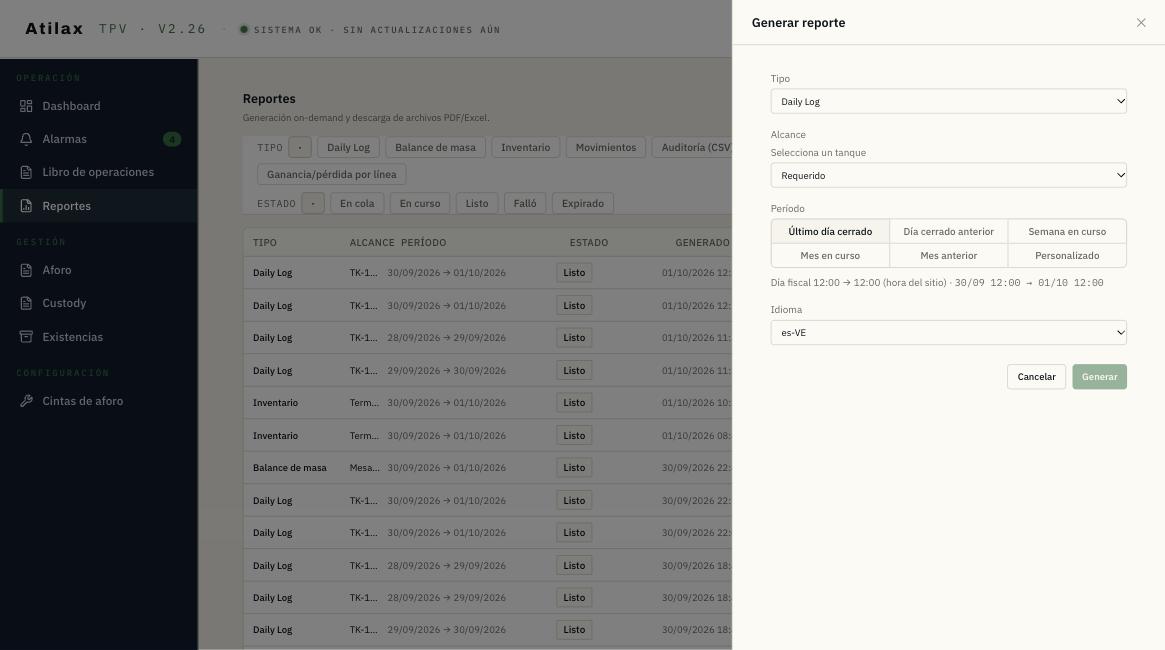Image resolution: width=1165 pixels, height=650 pixels.
Task: Select the Mes anterior period
Action: tap(948, 256)
